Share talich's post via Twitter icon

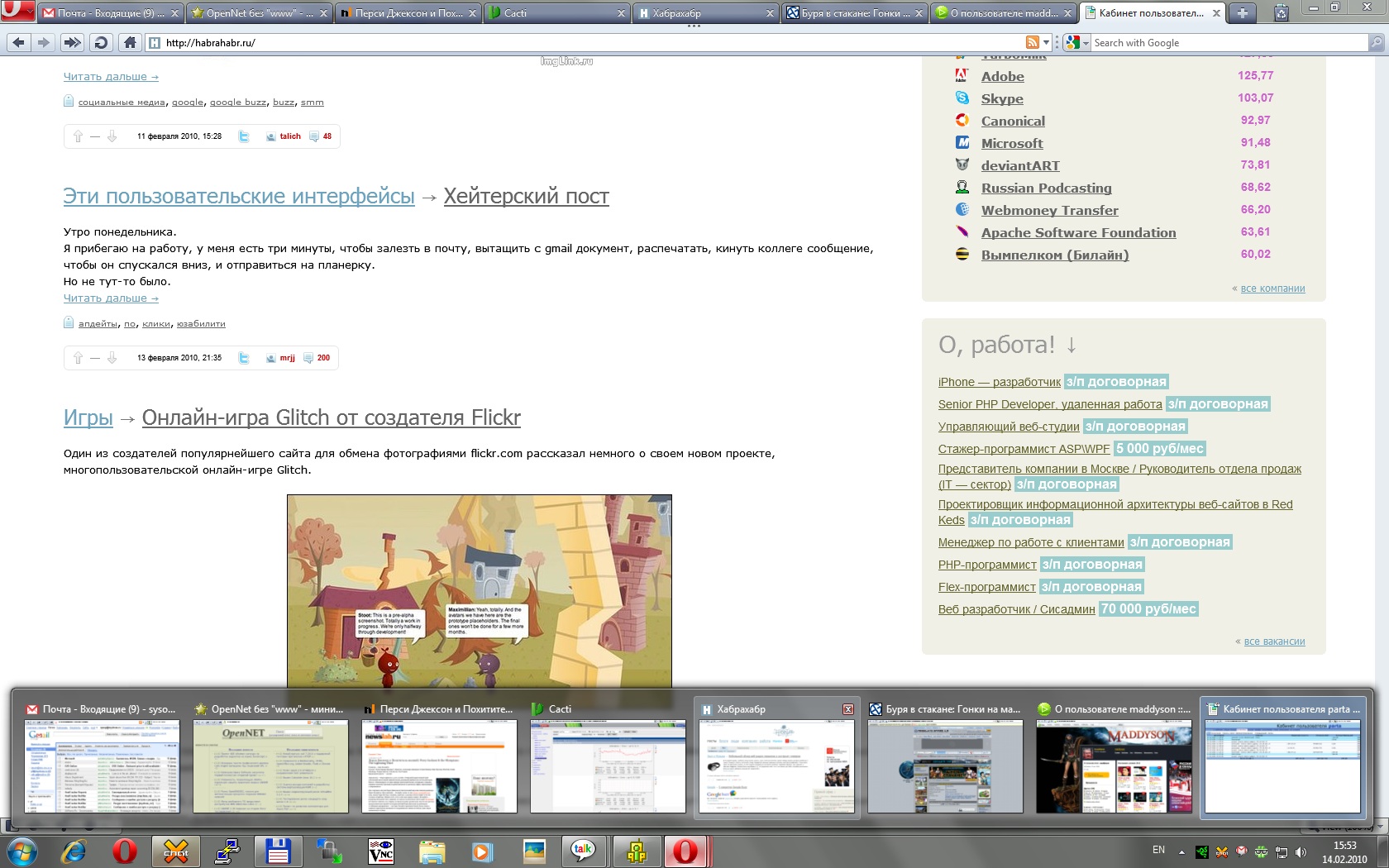tap(244, 136)
